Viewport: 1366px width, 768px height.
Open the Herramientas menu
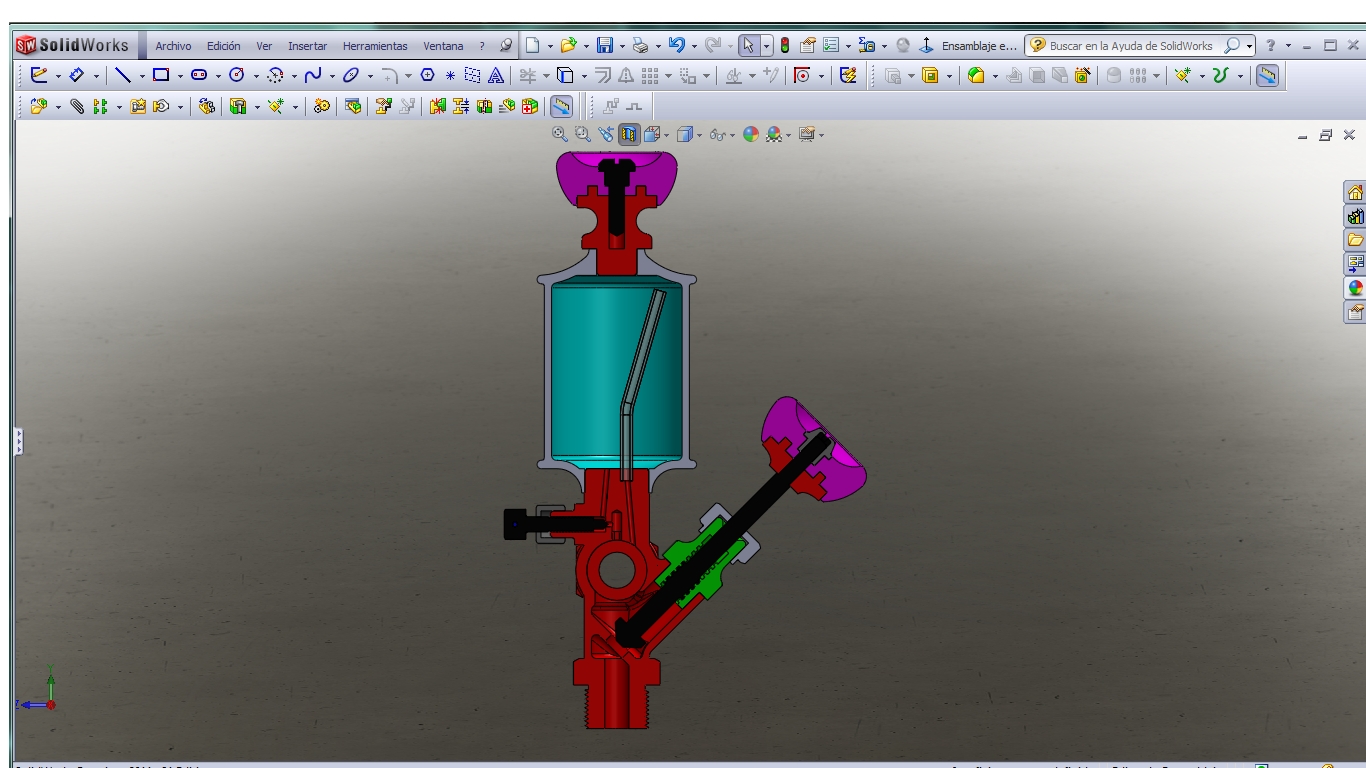[375, 46]
